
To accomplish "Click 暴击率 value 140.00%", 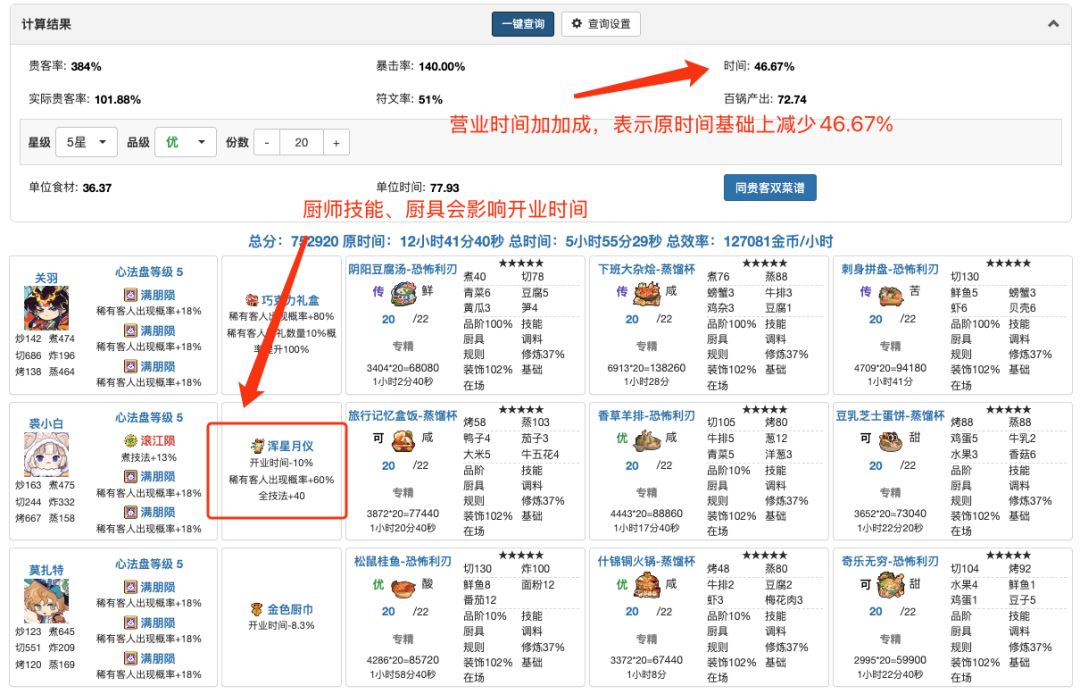I will coord(442,67).
